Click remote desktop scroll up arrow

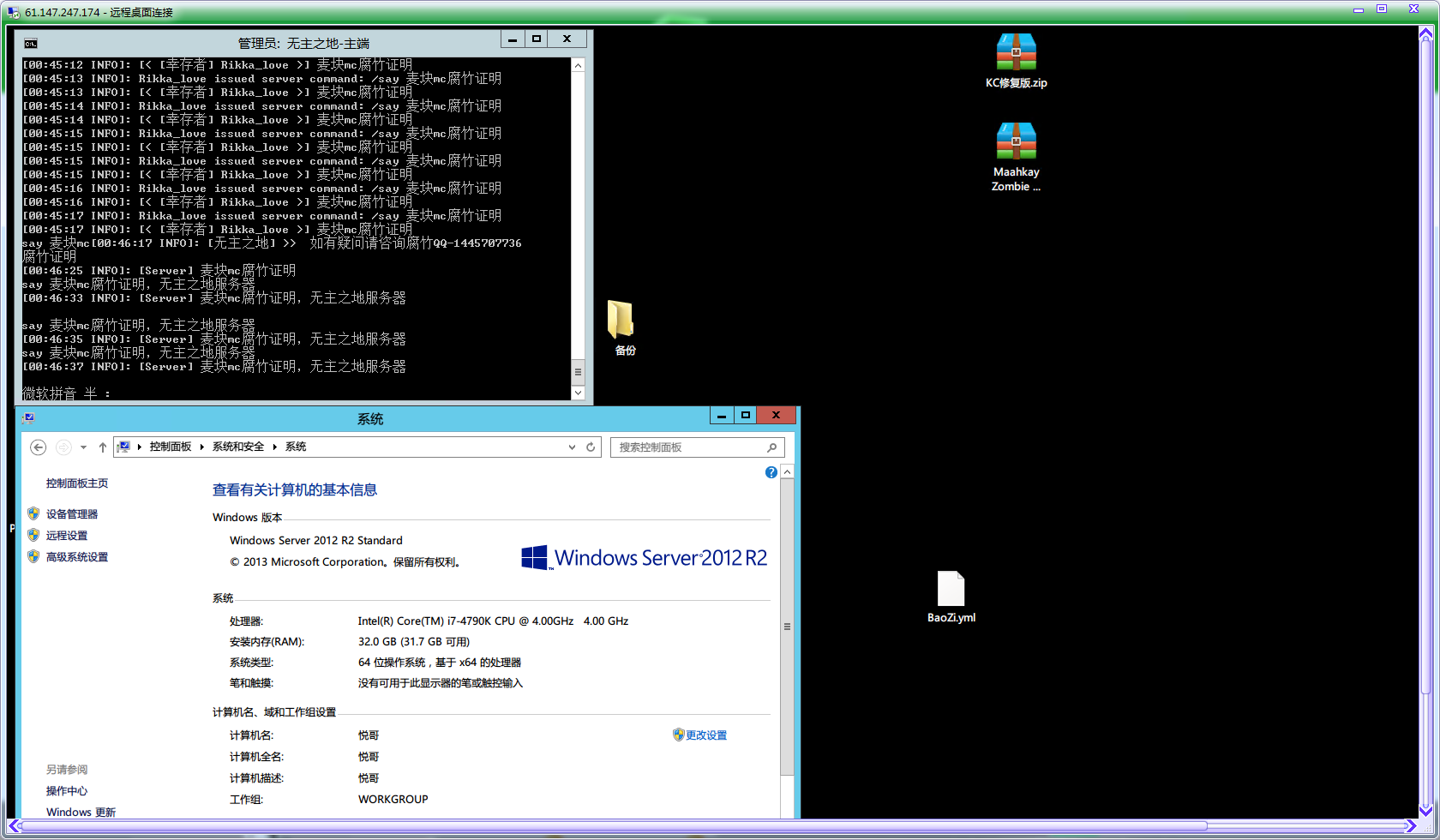click(x=1425, y=34)
